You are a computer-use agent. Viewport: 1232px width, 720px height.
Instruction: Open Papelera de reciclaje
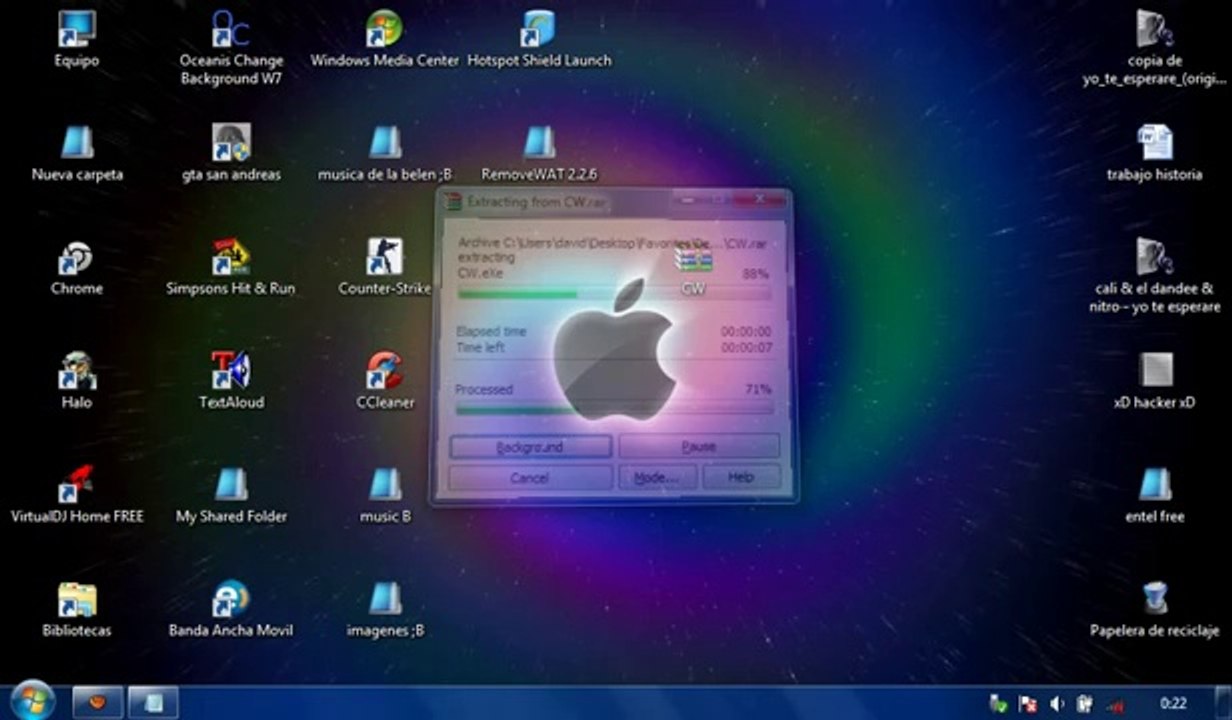pyautogui.click(x=1155, y=610)
